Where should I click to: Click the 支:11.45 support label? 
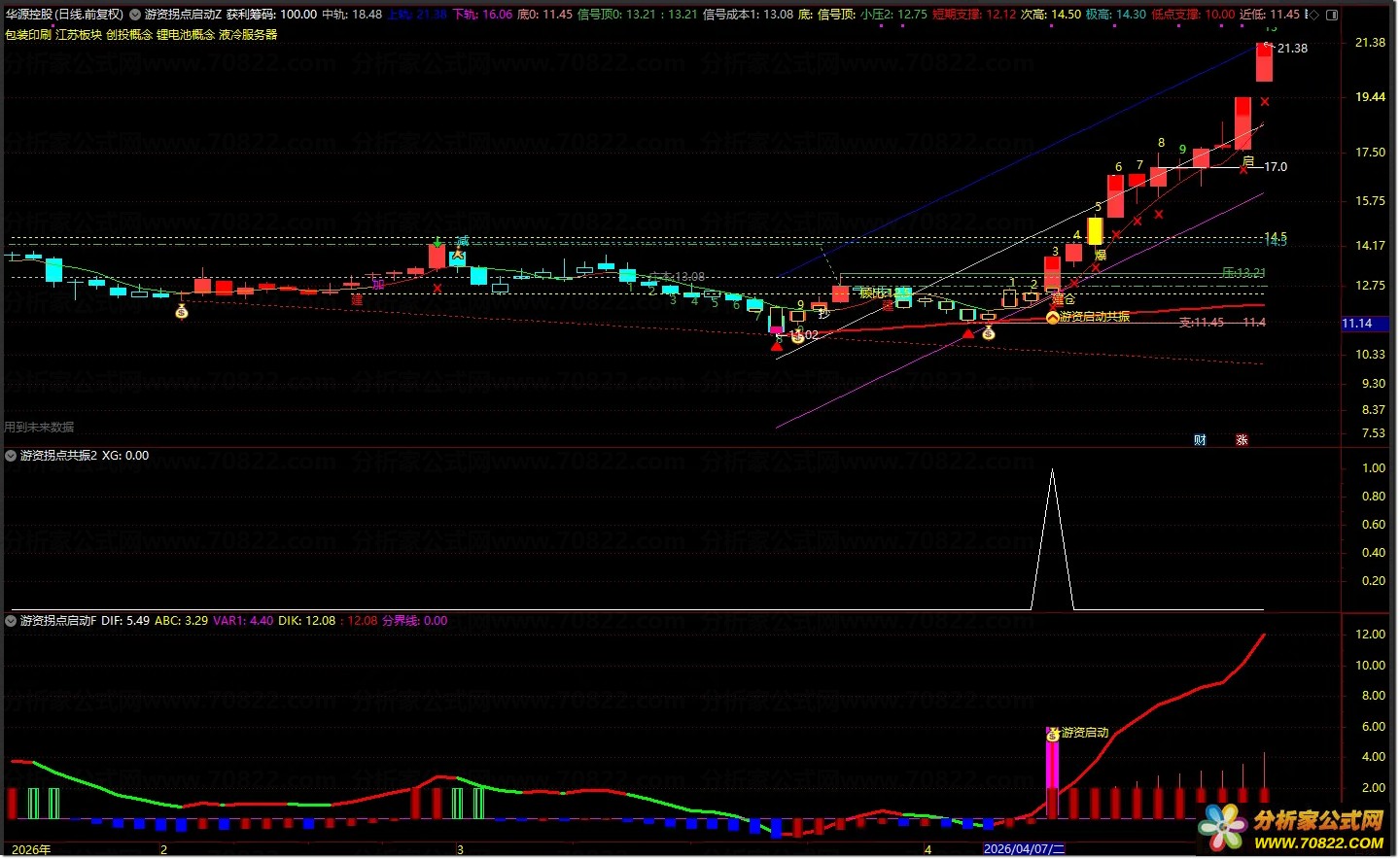[1202, 323]
